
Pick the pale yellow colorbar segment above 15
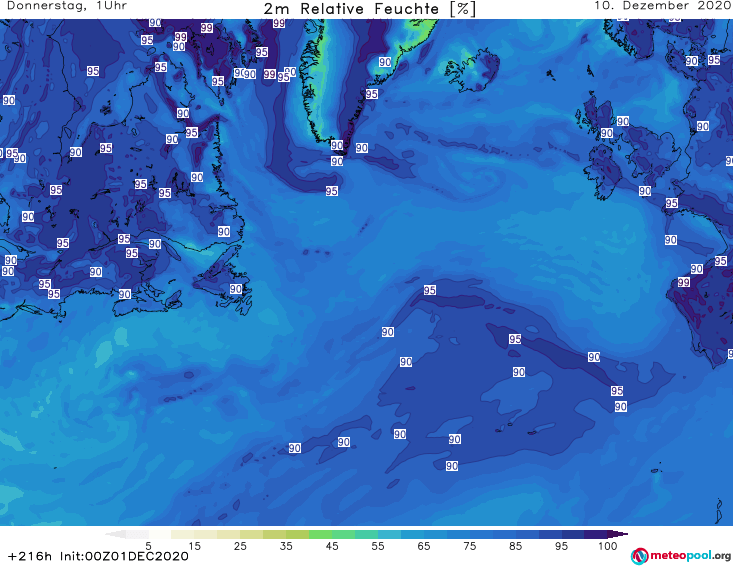[x=183, y=534]
